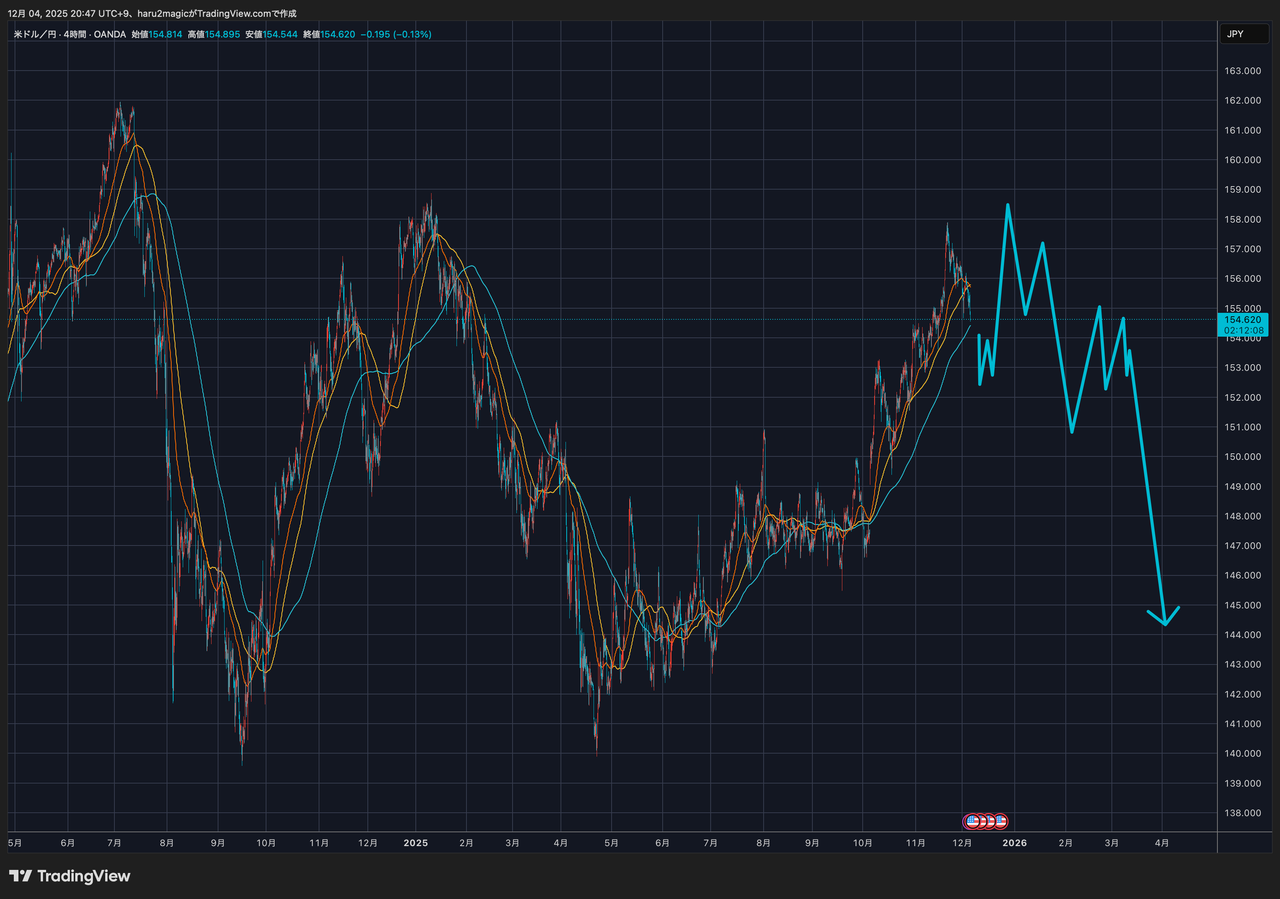The image size is (1280, 899).
Task: Click the highest peak of the drawn forecast line
Action: [x=1007, y=204]
